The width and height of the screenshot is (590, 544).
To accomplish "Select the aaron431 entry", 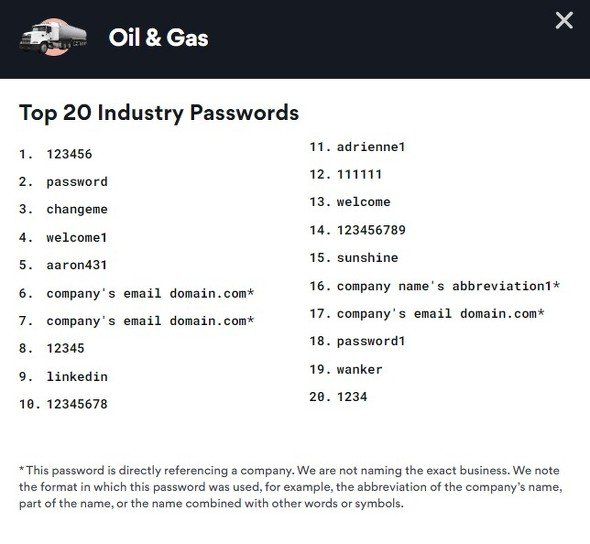I will point(77,265).
